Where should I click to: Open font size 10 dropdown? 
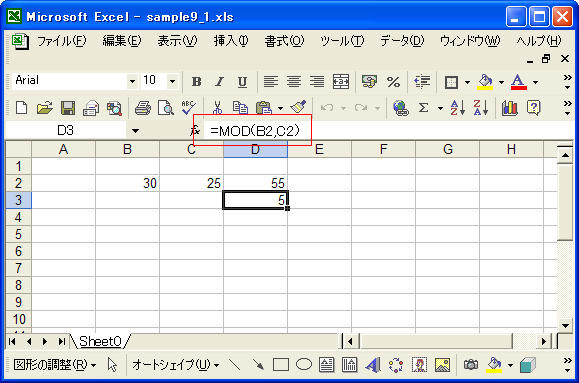tap(172, 81)
